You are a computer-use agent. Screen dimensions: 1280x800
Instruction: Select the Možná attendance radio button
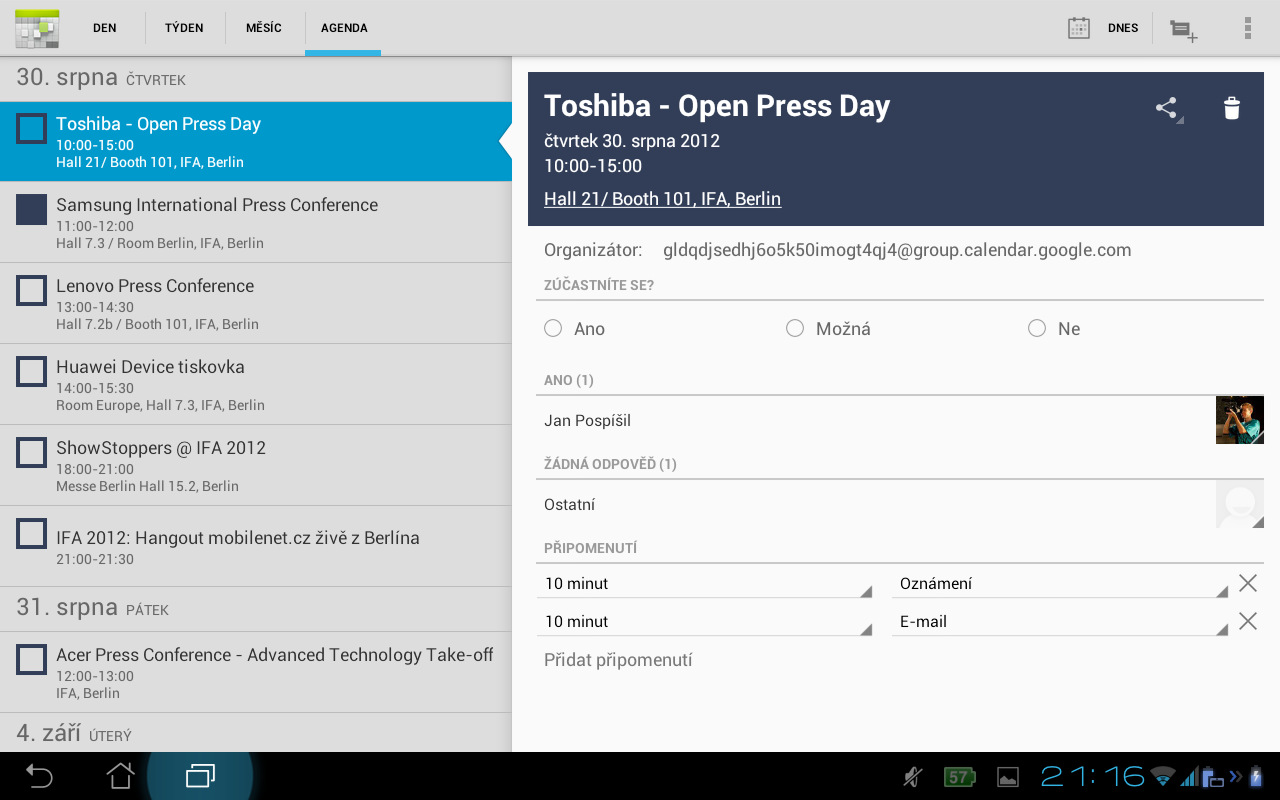(795, 329)
